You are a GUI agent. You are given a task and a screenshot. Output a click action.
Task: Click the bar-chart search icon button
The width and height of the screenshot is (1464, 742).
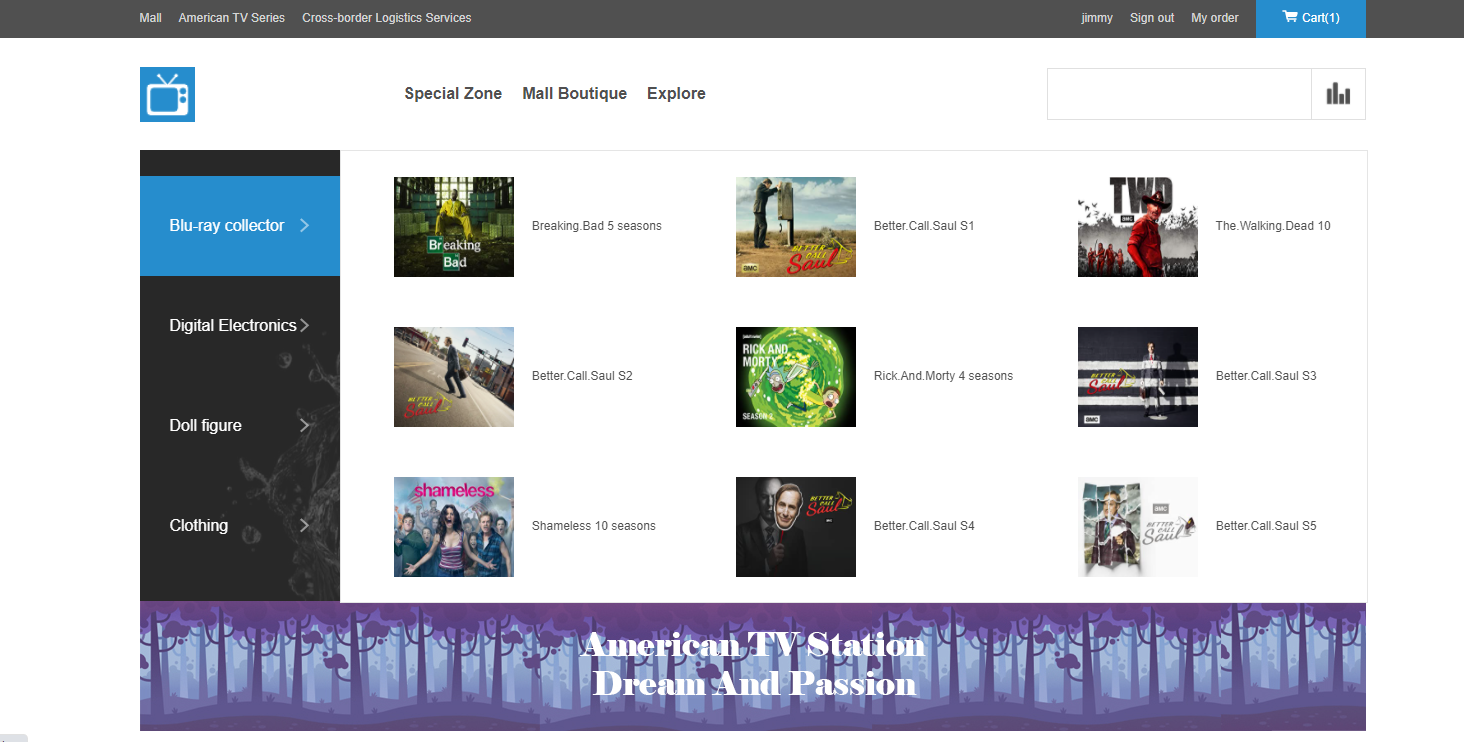click(1338, 94)
